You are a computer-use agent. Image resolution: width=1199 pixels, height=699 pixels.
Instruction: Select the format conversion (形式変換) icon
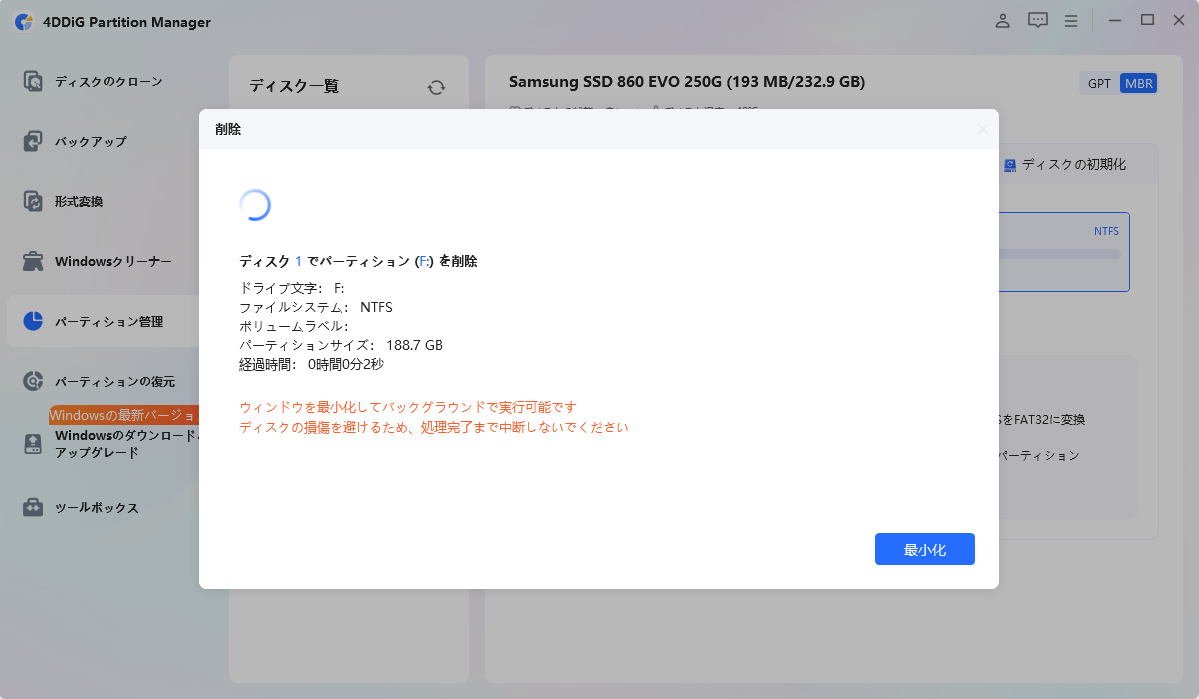point(33,201)
